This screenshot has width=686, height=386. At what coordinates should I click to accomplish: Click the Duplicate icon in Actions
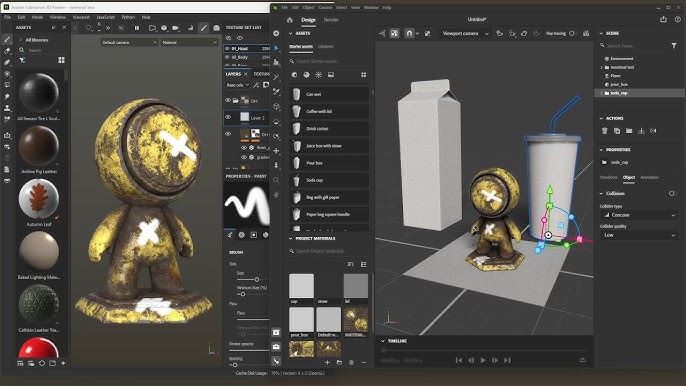617,131
